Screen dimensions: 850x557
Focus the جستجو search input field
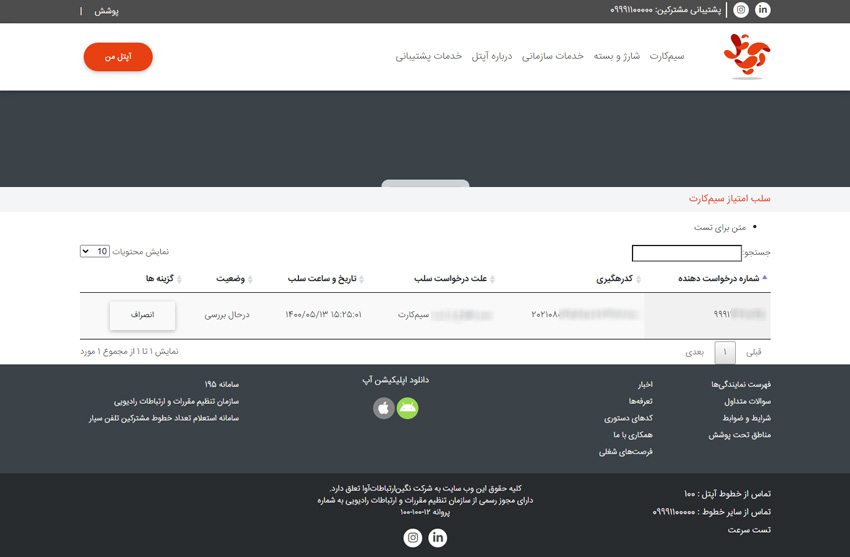[686, 253]
